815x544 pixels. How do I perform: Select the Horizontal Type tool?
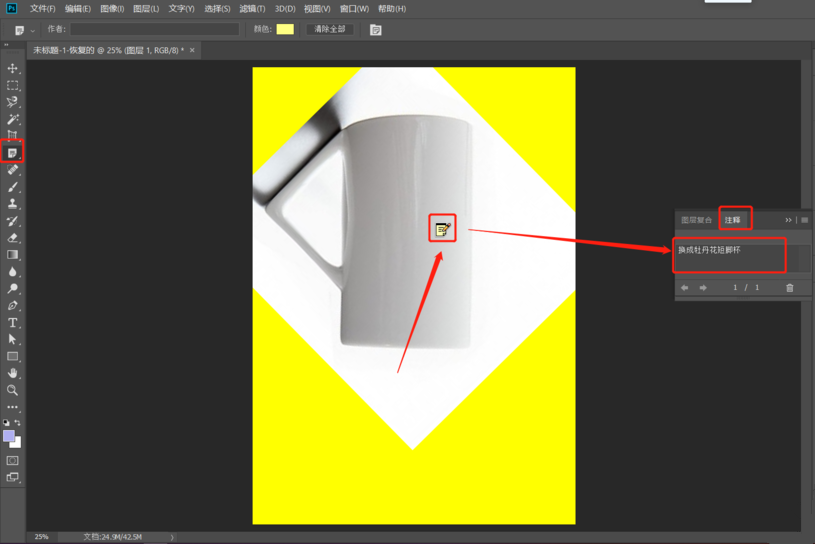point(13,323)
